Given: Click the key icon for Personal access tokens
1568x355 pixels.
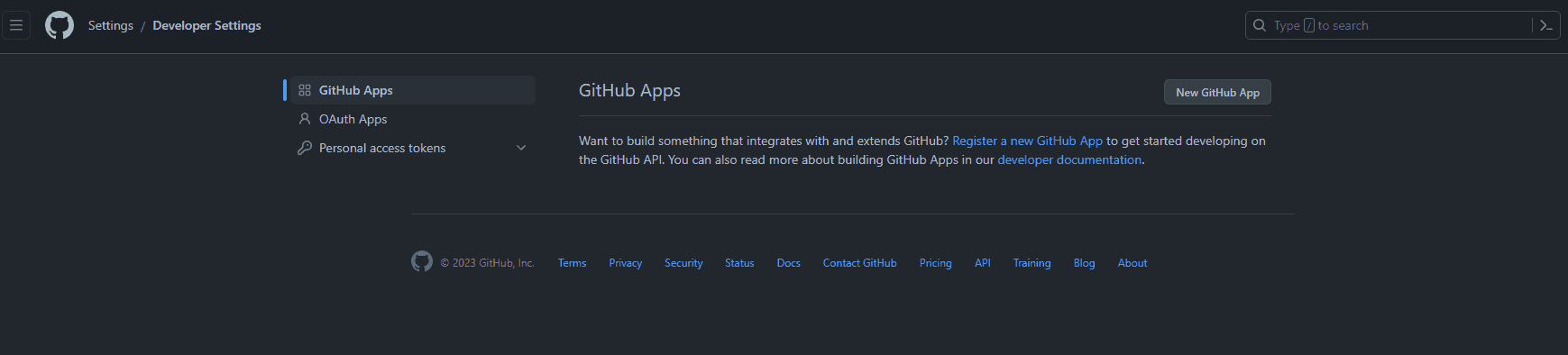Looking at the screenshot, I should (305, 148).
